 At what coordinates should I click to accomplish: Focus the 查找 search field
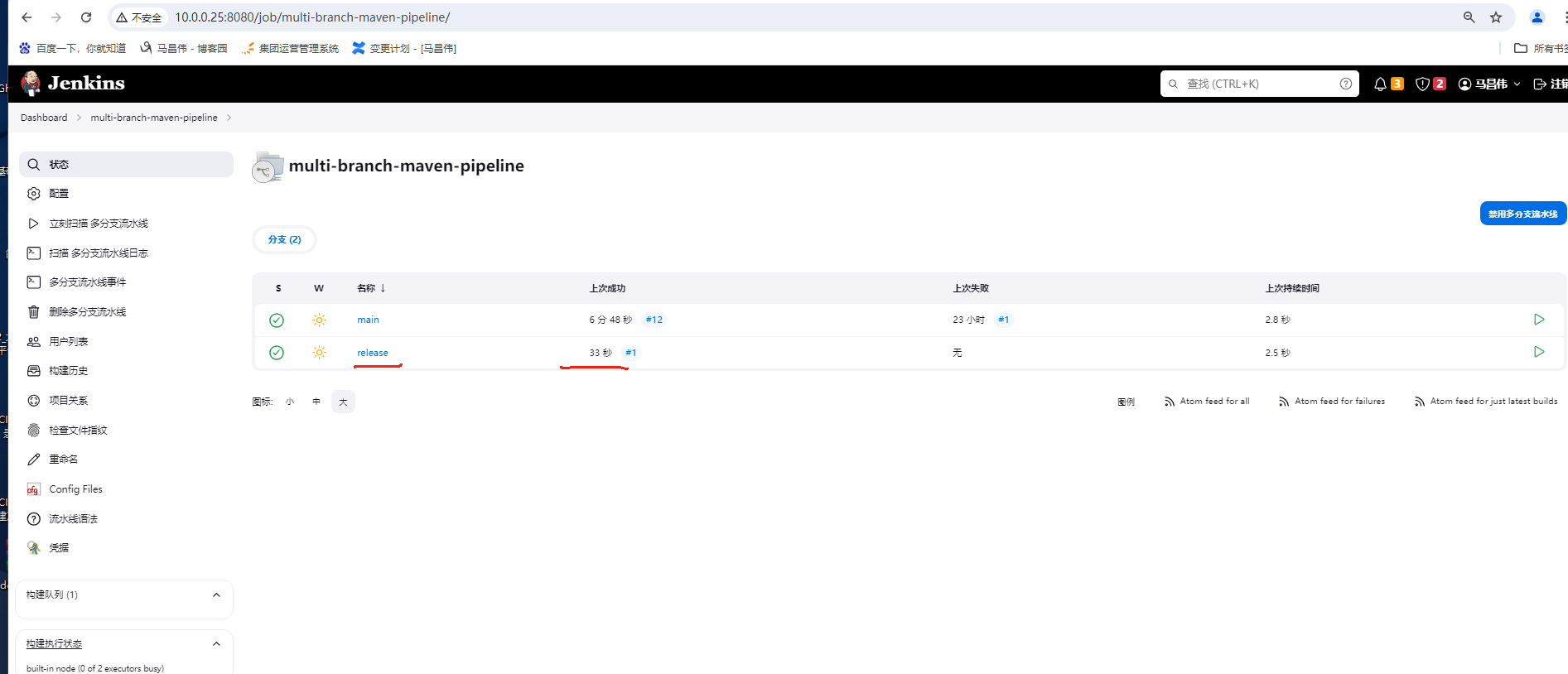click(x=1260, y=84)
